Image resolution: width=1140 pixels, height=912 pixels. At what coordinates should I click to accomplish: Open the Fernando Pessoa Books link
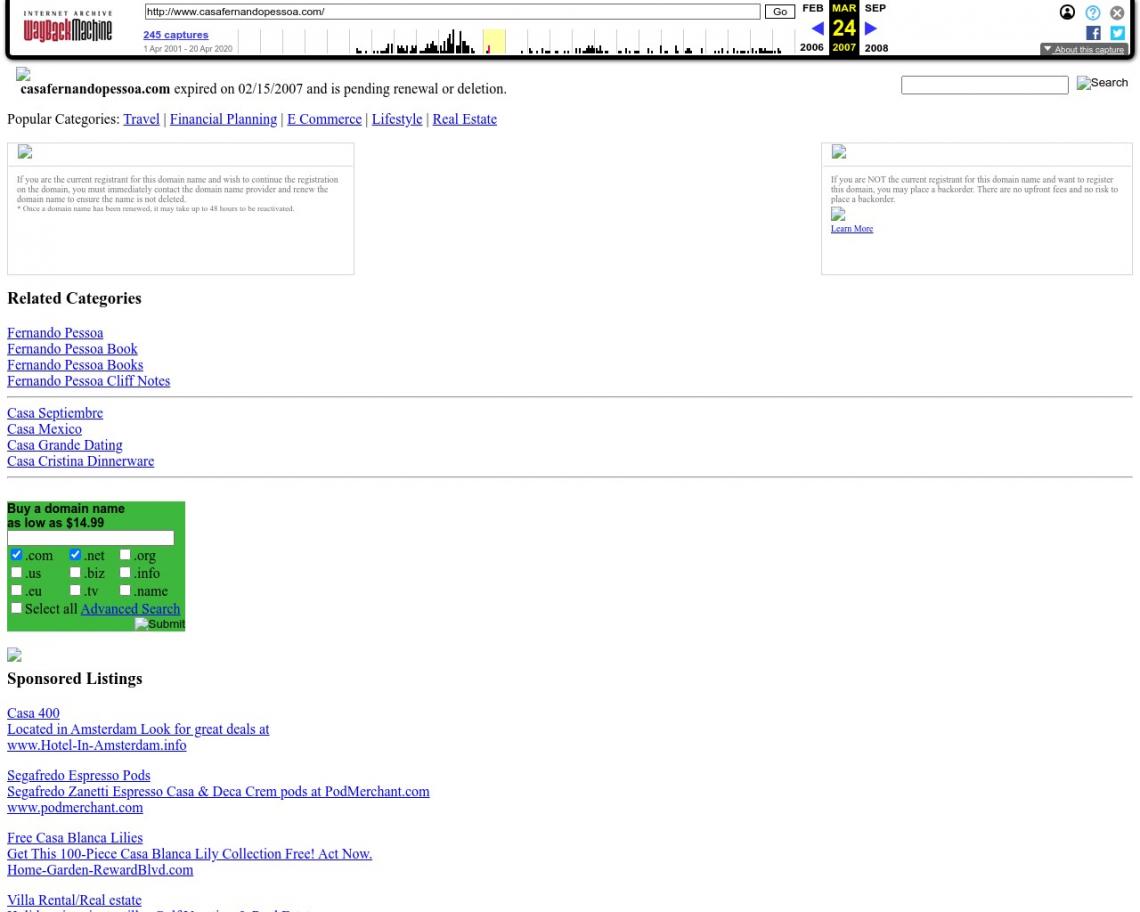click(75, 365)
